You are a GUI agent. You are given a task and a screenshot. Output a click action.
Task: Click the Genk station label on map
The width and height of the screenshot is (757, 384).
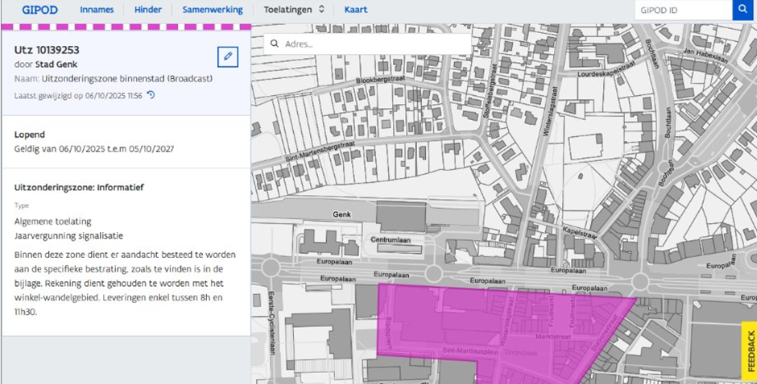pyautogui.click(x=341, y=214)
